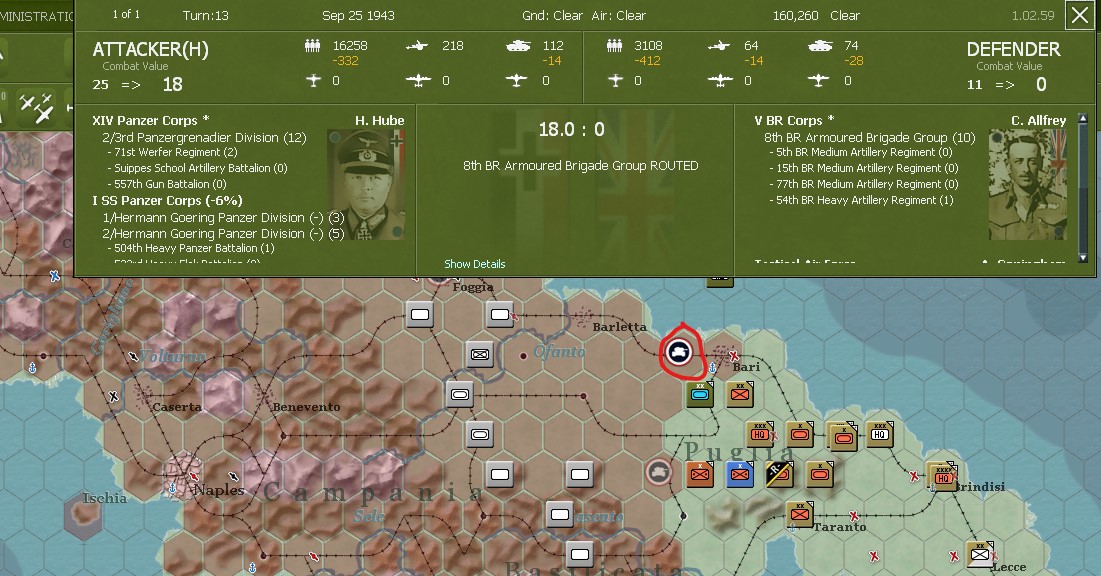Click 71st Werfer Regiment (2) entry
Screen dimensions: 1101x576
(x=172, y=152)
